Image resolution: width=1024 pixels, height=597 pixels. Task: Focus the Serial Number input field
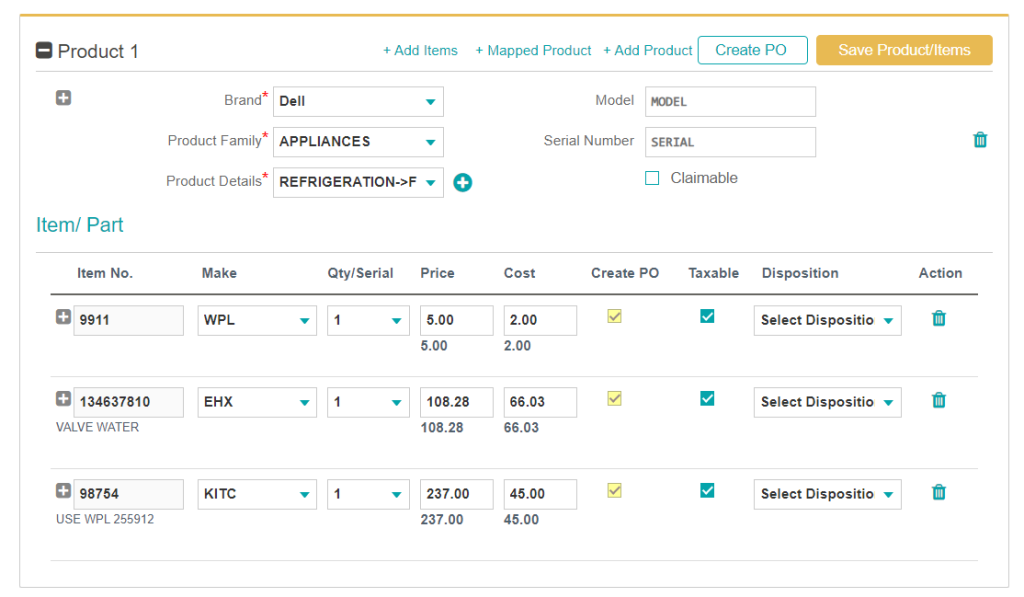pyautogui.click(x=730, y=142)
